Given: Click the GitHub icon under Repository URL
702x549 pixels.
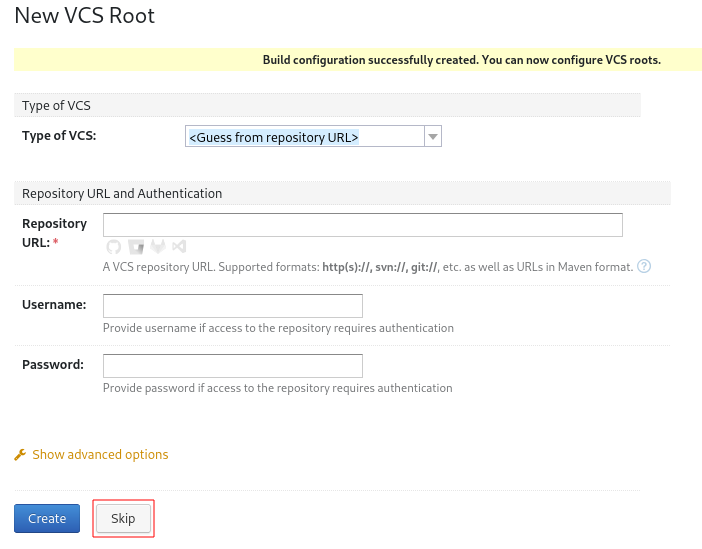Looking at the screenshot, I should pos(114,247).
